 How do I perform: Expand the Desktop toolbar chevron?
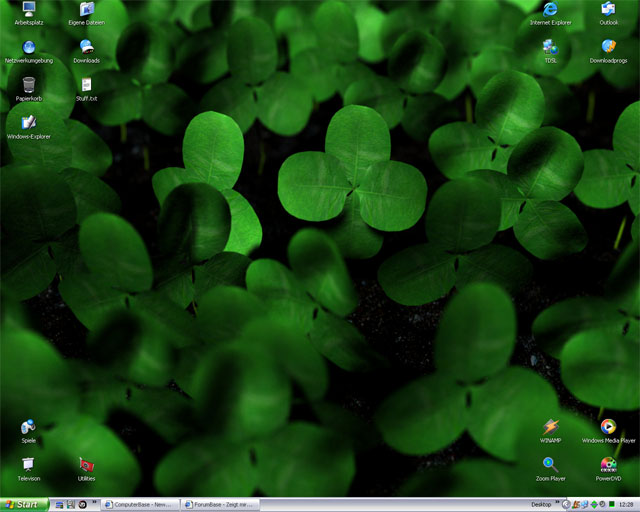click(557, 502)
